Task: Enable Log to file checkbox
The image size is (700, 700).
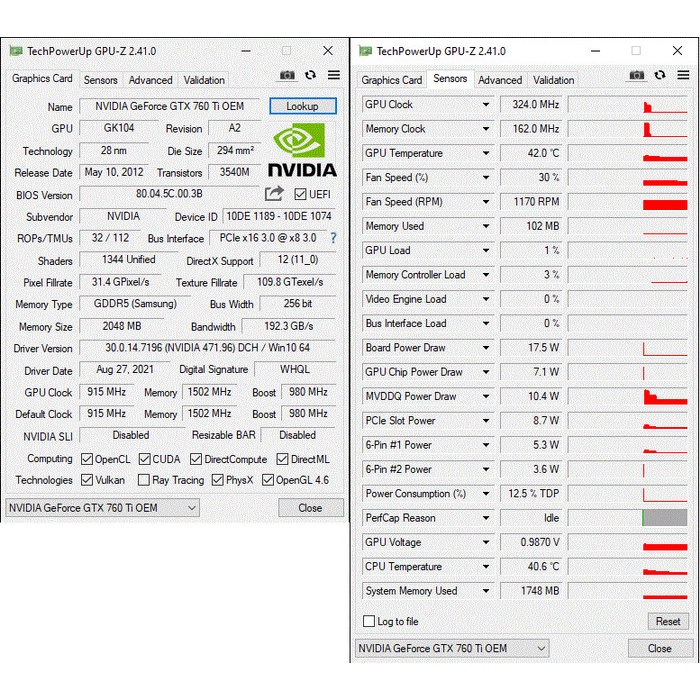Action: [369, 621]
